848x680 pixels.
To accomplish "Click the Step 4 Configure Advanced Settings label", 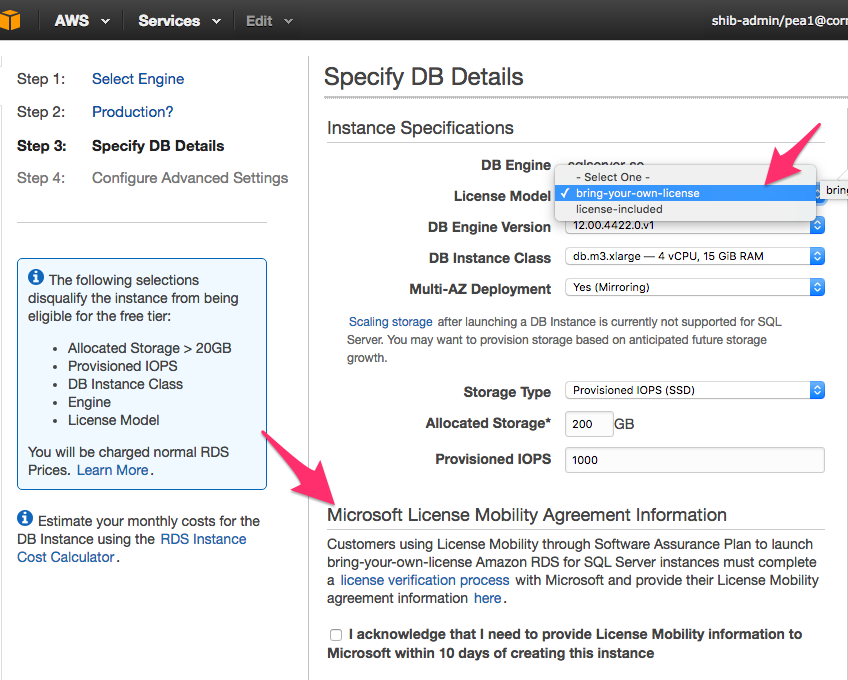I will 190,178.
